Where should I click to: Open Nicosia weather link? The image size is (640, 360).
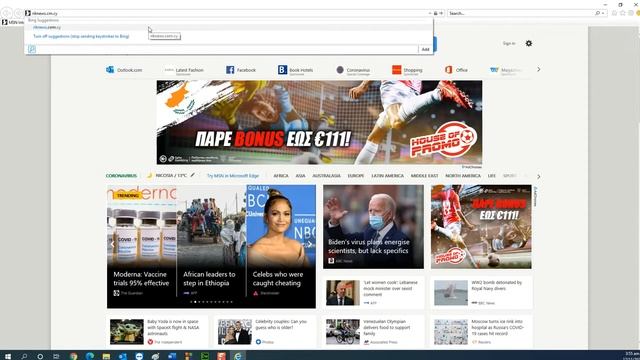coord(171,176)
